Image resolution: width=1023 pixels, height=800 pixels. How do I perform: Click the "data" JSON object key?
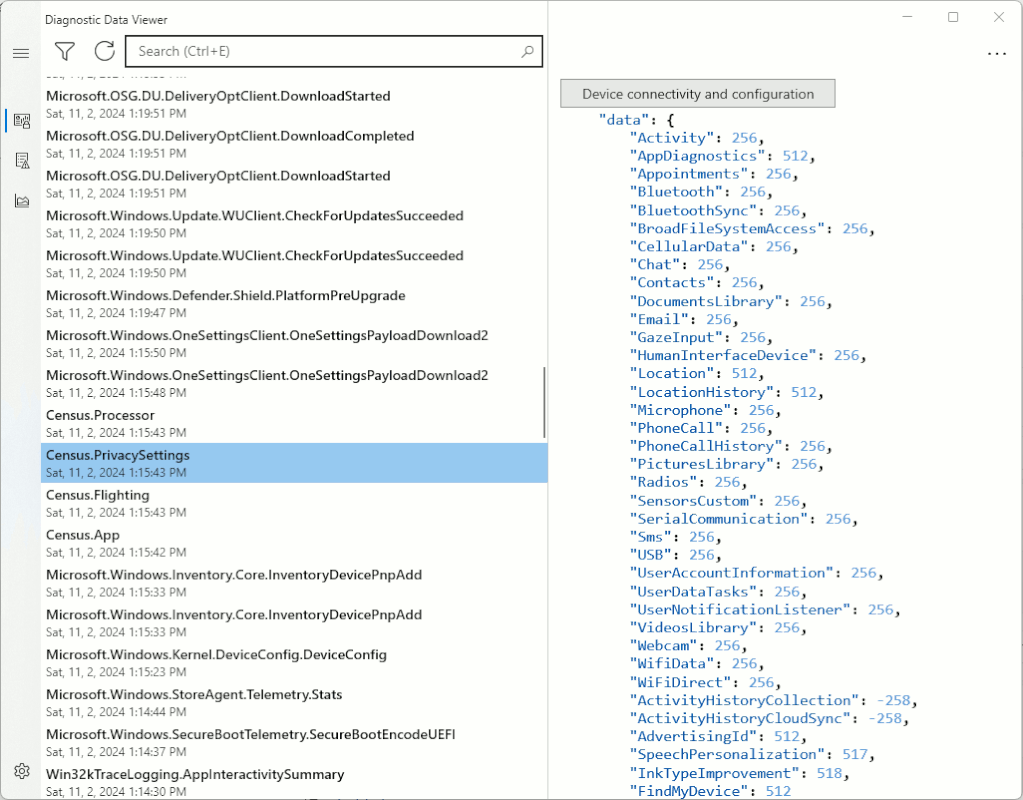[x=624, y=120]
